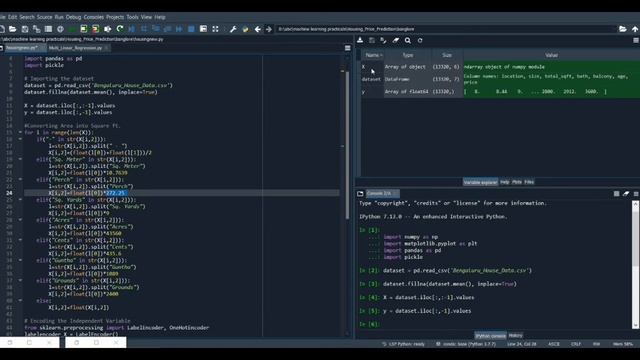Maximize the current pane
Image resolution: width=640 pixels, height=360 pixels.
(x=203, y=29)
